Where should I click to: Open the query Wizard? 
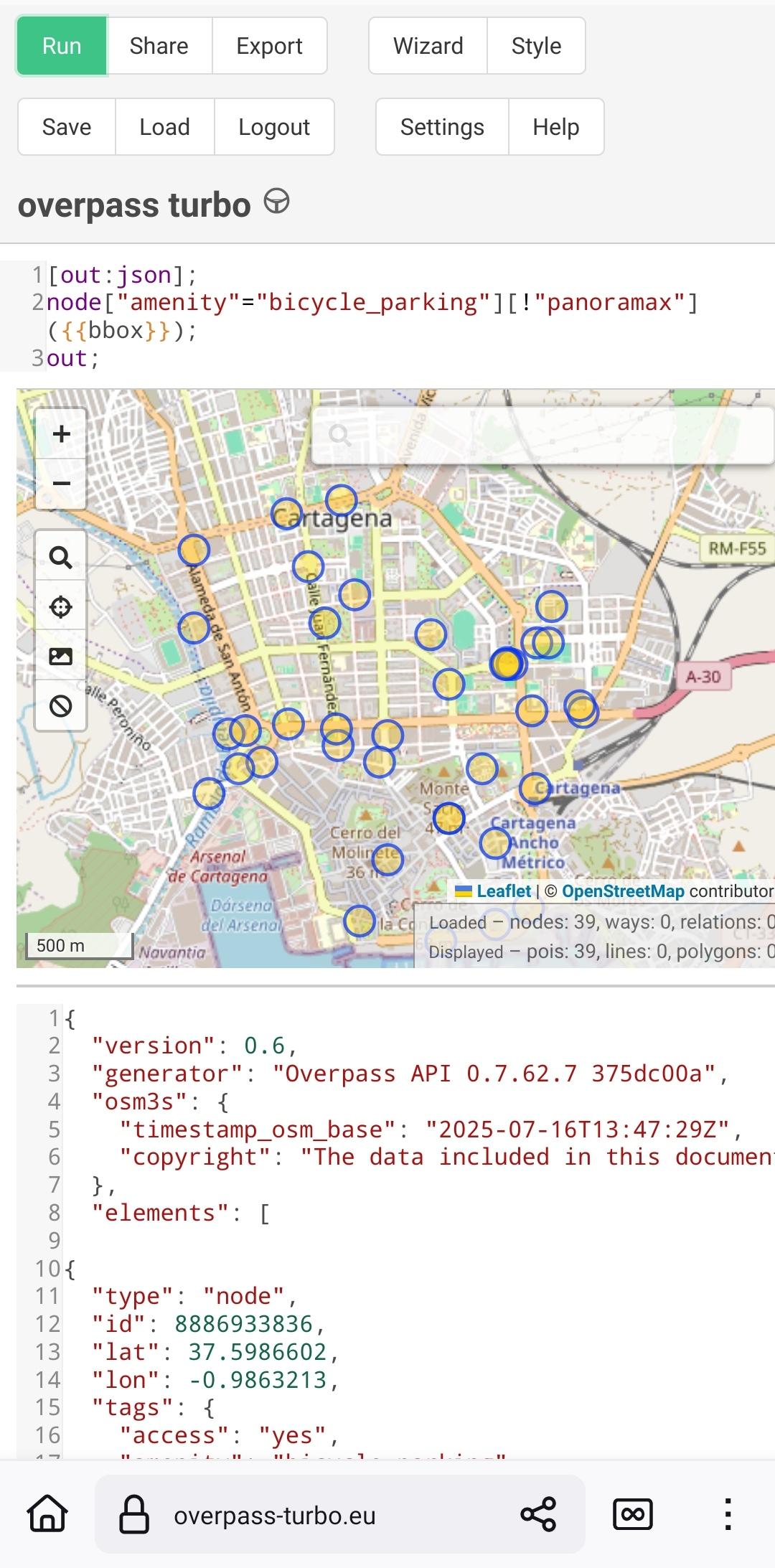pos(428,46)
